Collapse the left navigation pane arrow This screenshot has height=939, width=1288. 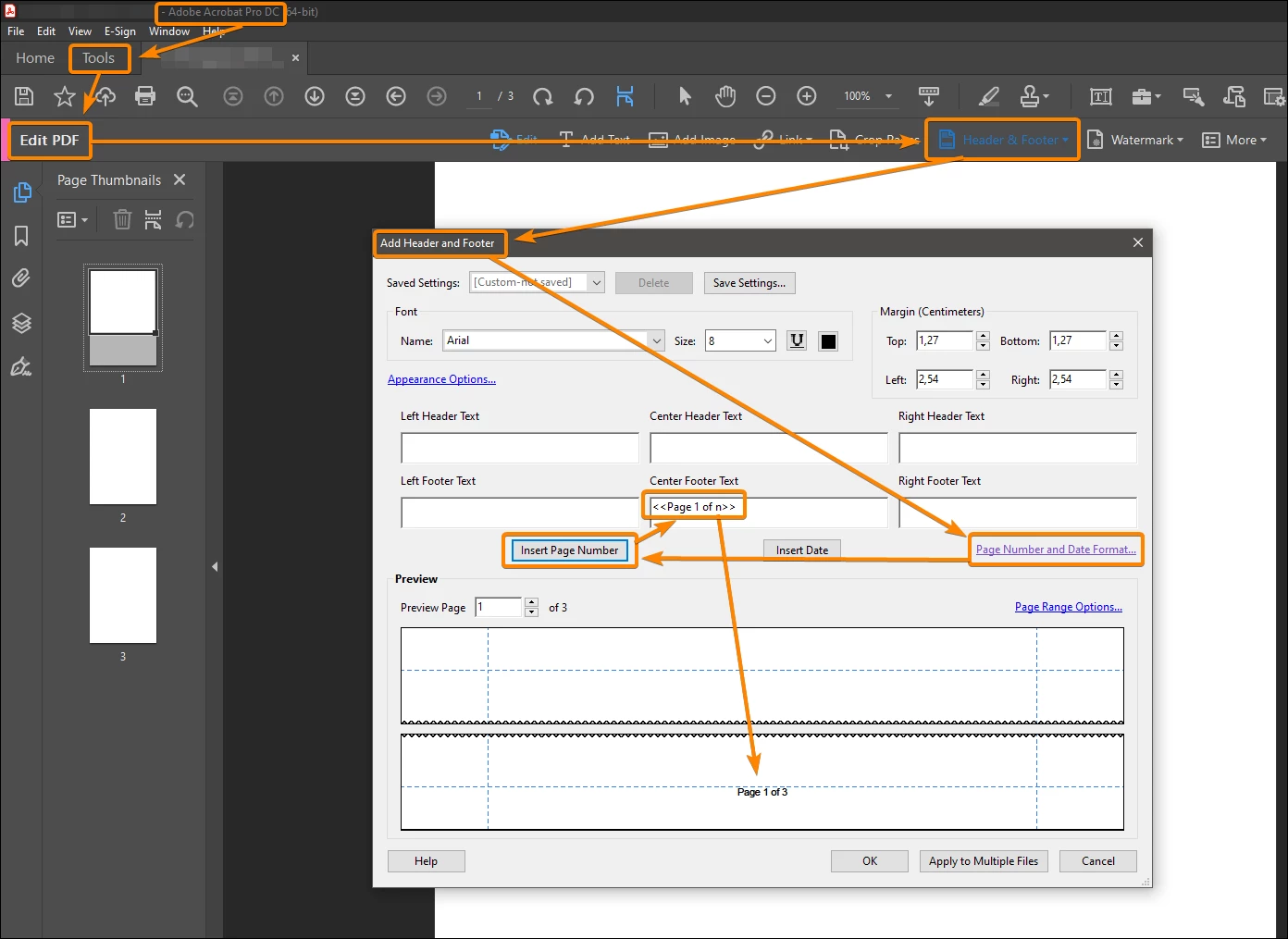[x=215, y=566]
